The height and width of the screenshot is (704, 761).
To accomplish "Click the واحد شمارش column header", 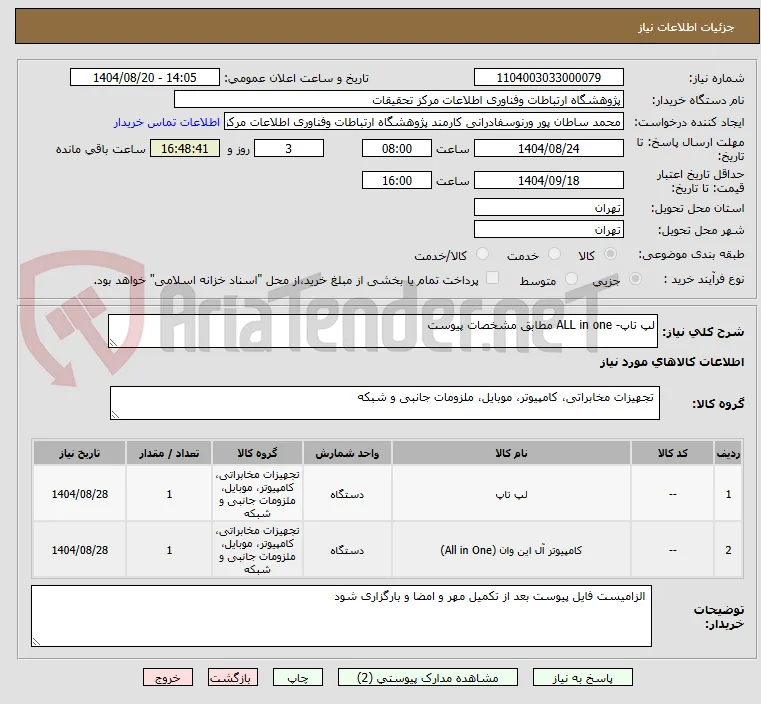I will [x=347, y=453].
